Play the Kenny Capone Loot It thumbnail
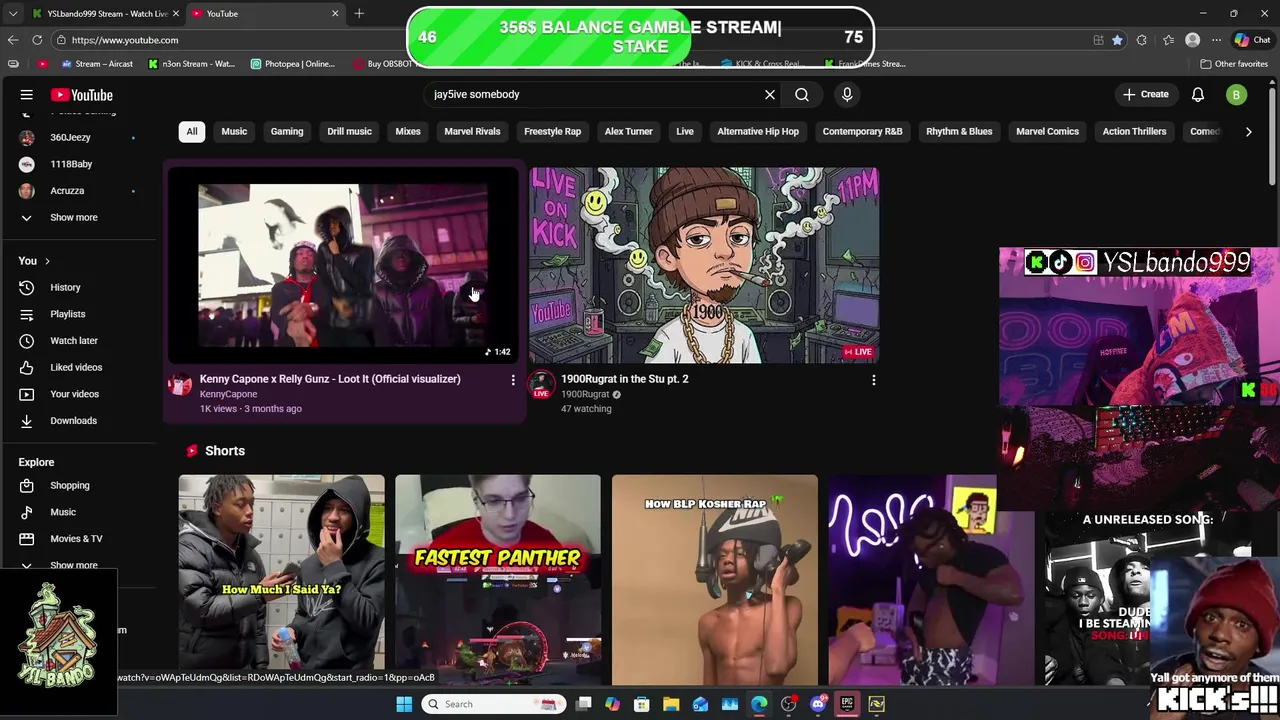 coord(343,265)
